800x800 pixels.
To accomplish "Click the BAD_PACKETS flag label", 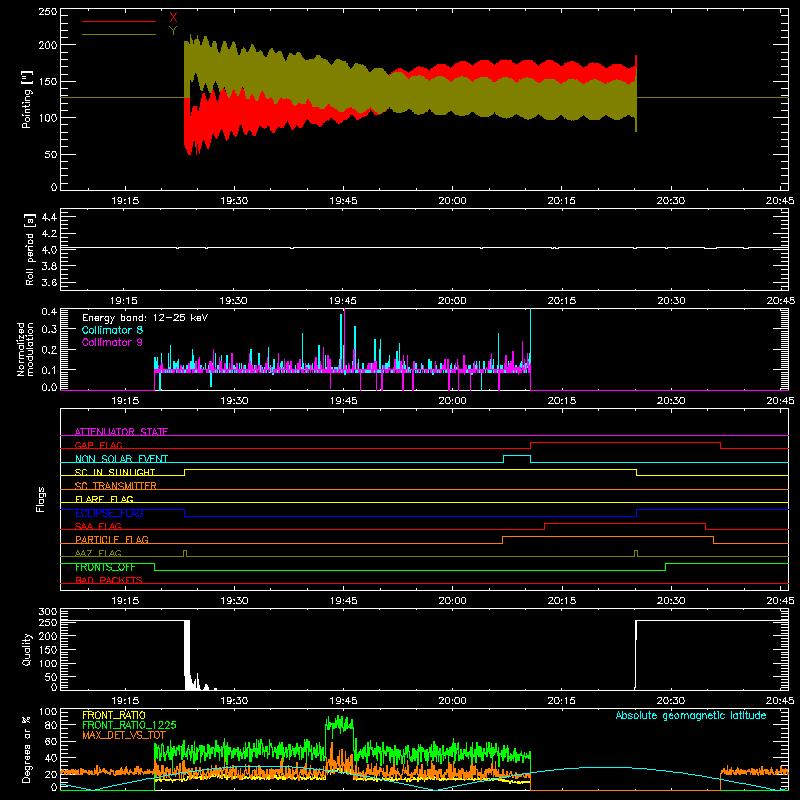I will pyautogui.click(x=109, y=580).
